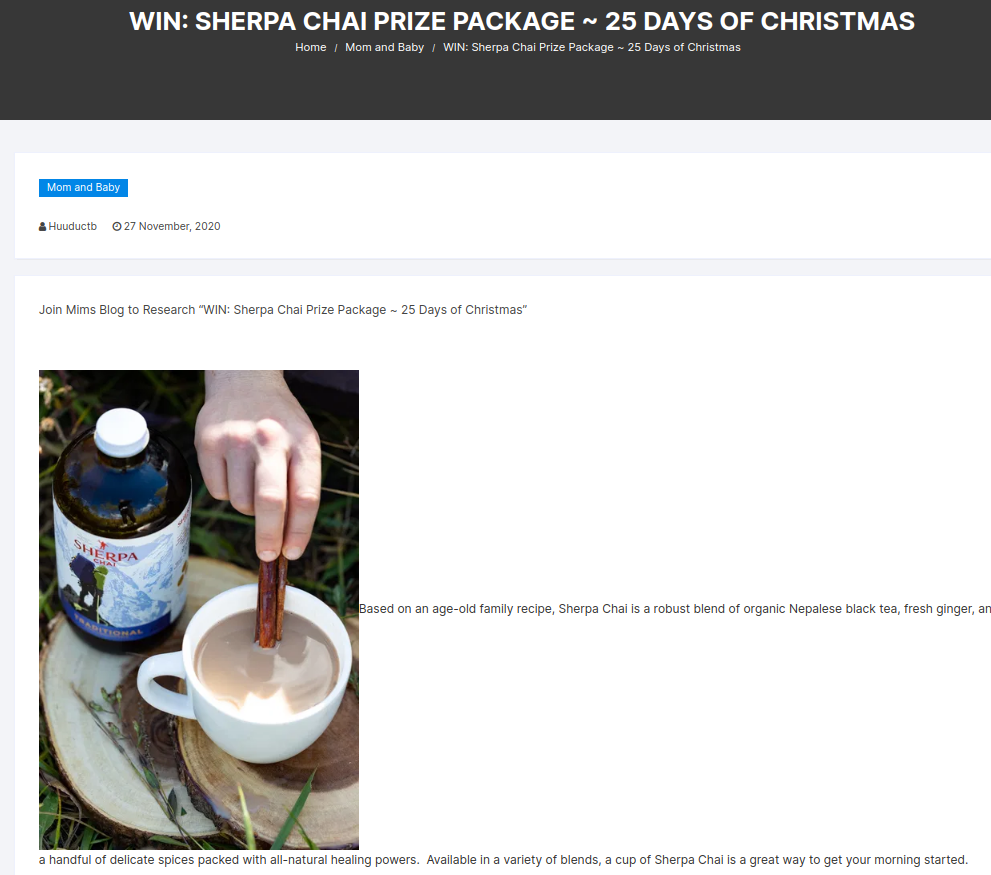991x875 pixels.
Task: Go to Mom and Baby breadcrumb
Action: pos(384,47)
